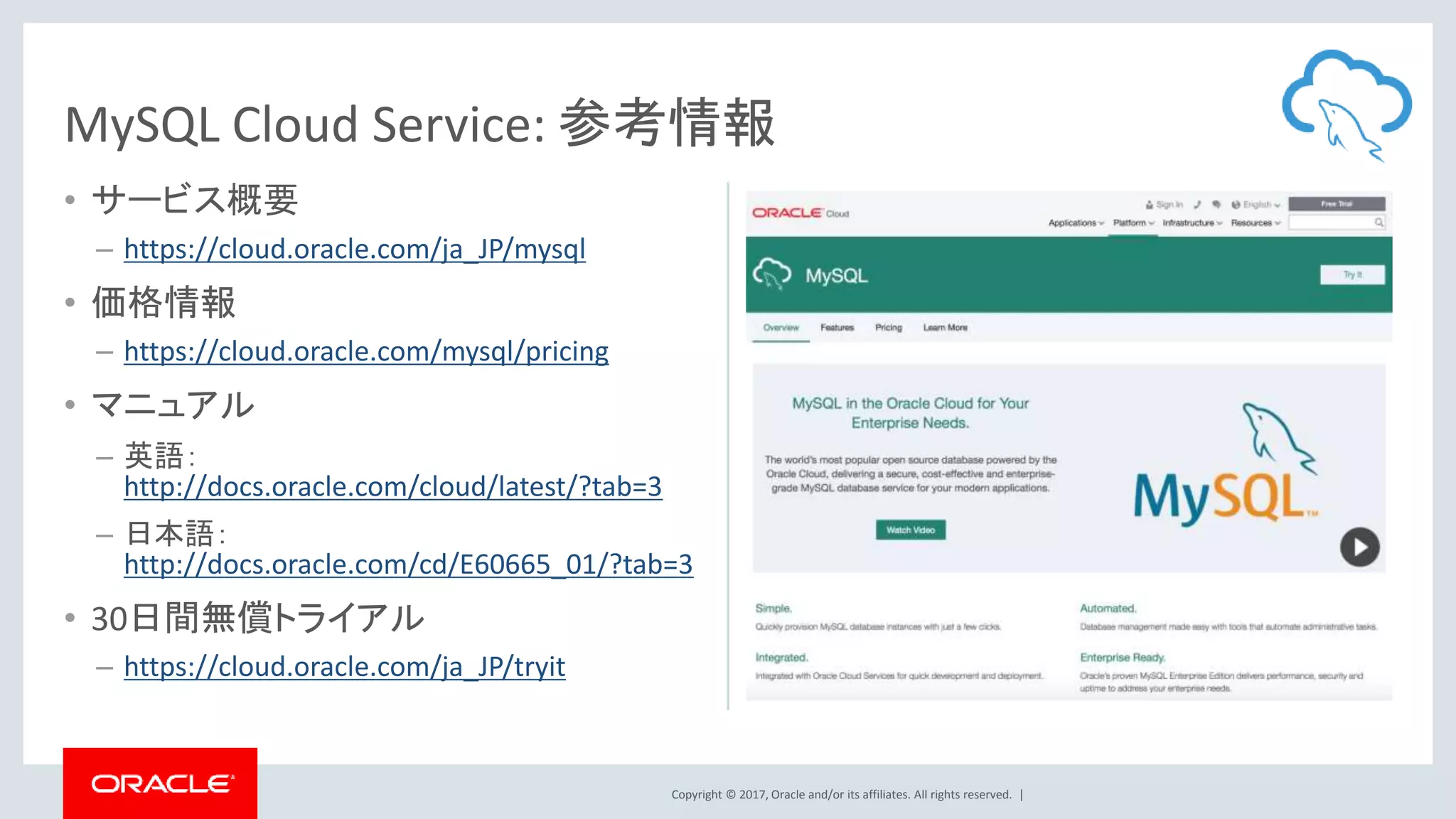Play the video with the play button
This screenshot has width=1456, height=819.
coord(1359,547)
